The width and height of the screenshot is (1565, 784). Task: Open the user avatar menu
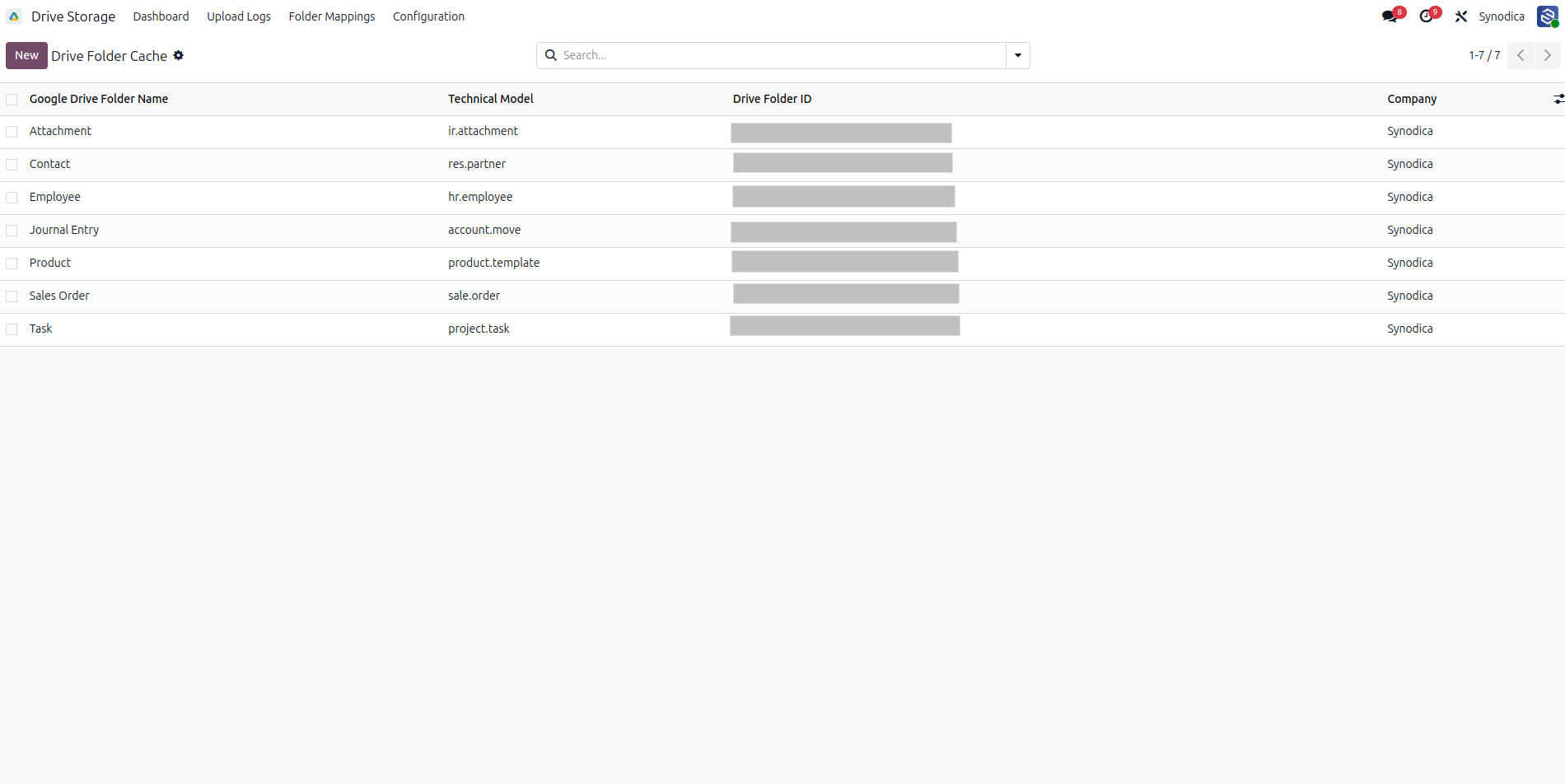coord(1548,16)
